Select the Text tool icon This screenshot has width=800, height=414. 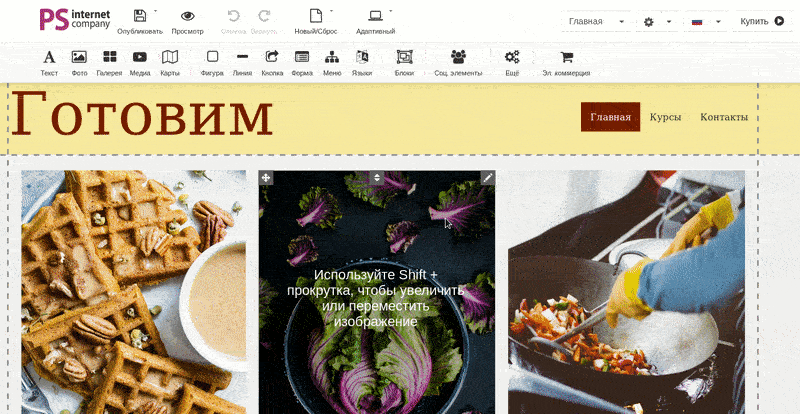(x=49, y=58)
